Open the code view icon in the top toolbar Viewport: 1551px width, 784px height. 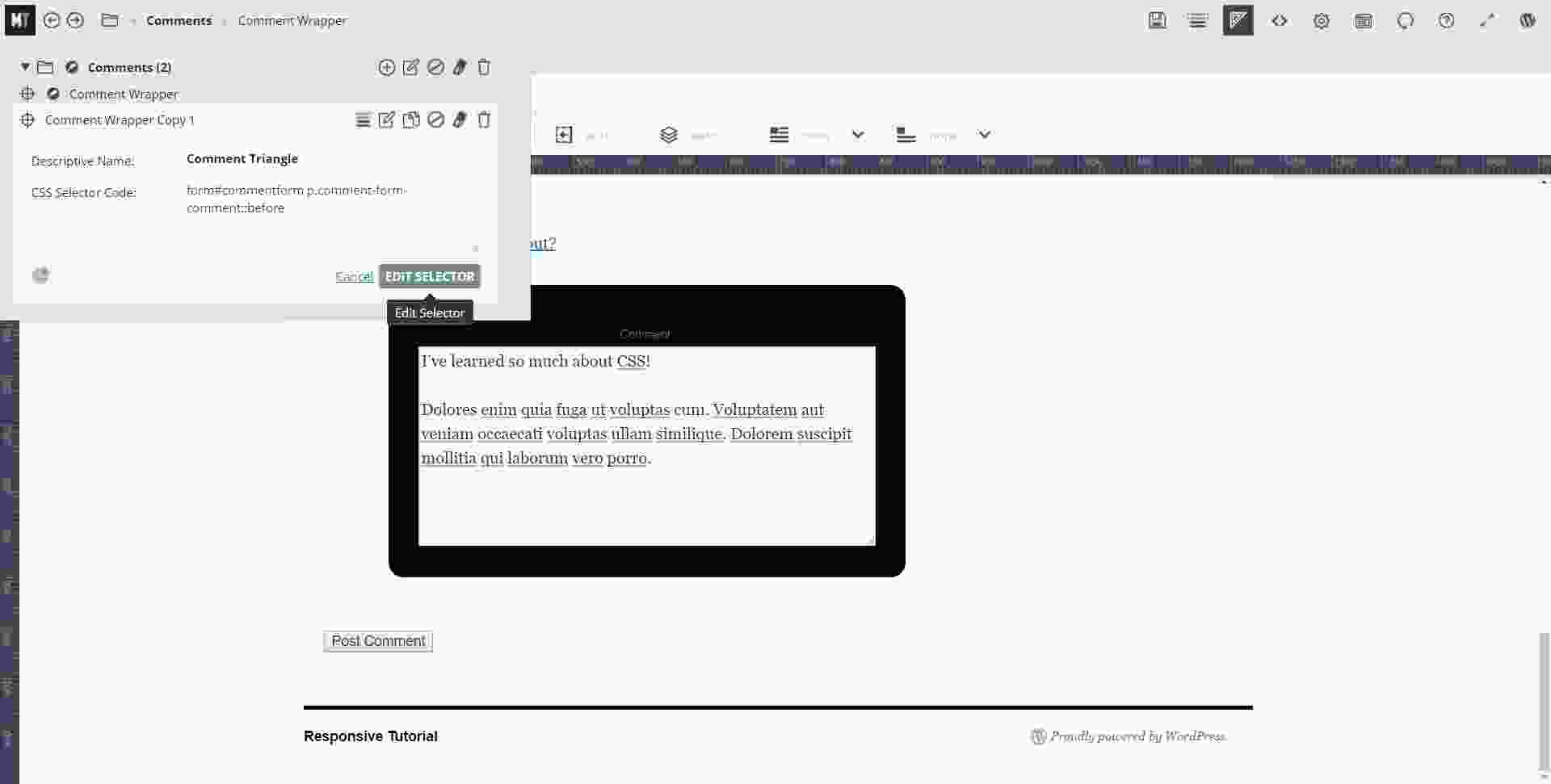click(1279, 21)
